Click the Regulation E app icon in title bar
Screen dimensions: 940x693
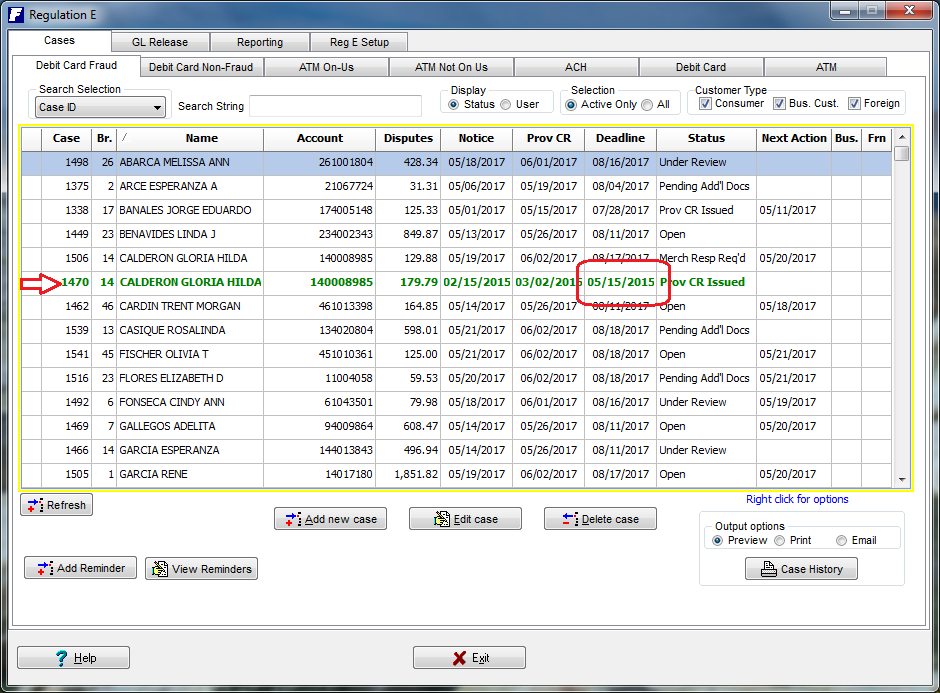[x=15, y=14]
